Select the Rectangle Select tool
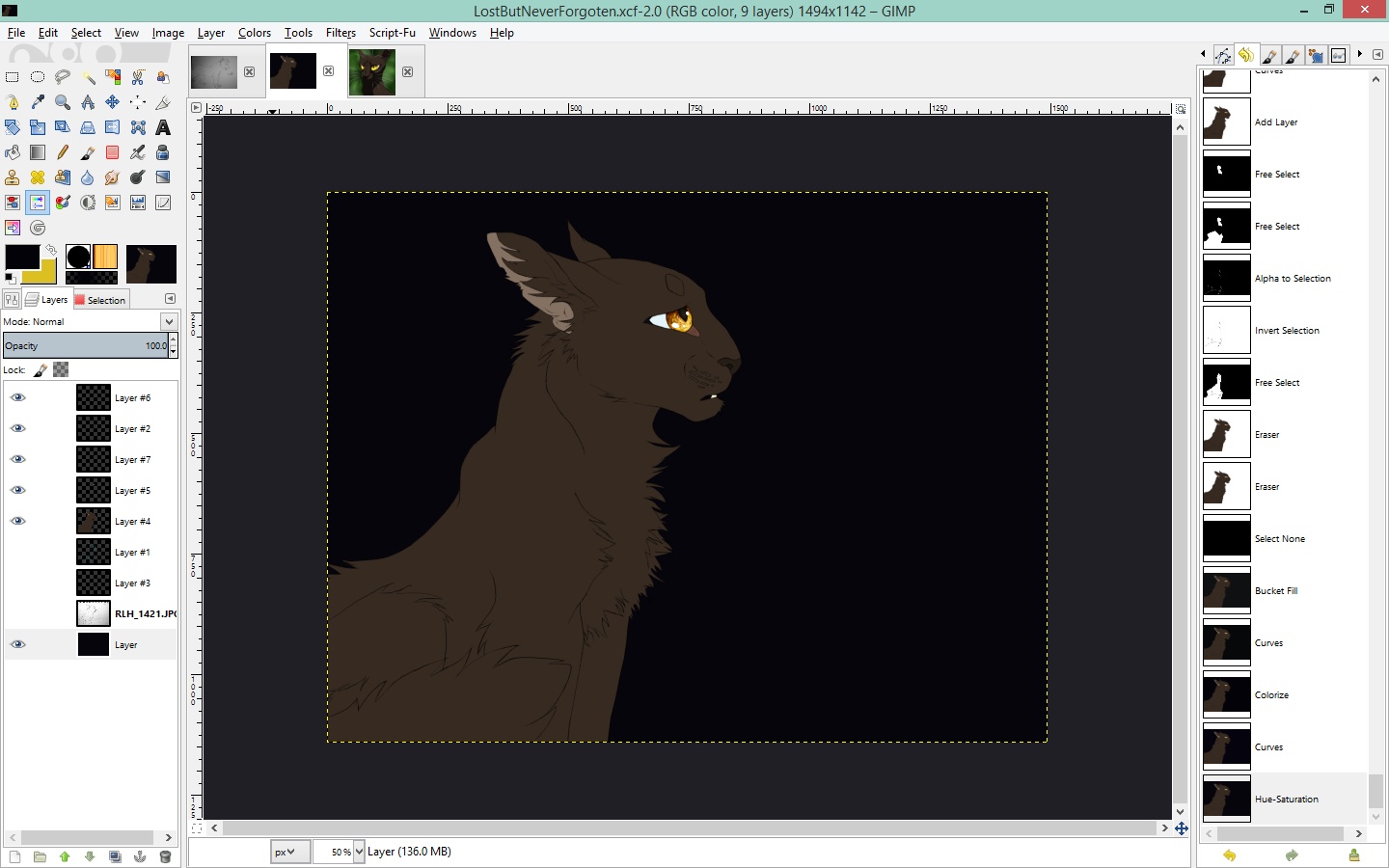 (x=13, y=77)
